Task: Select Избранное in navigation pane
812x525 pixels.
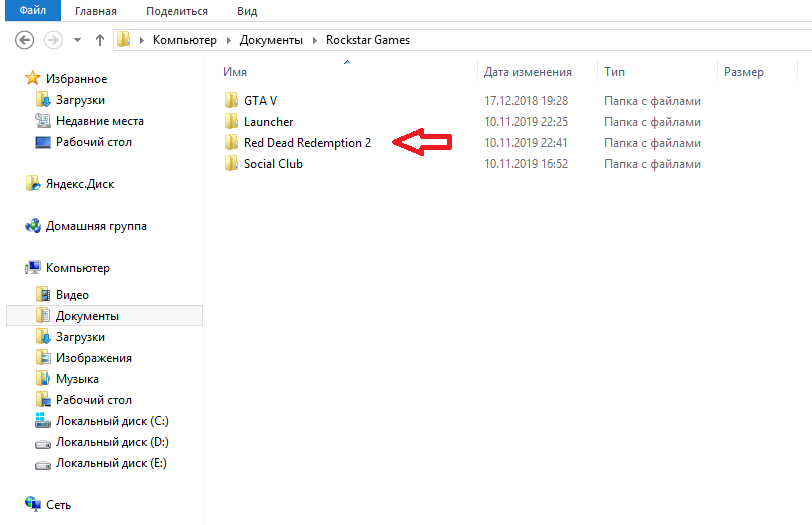Action: 76,79
